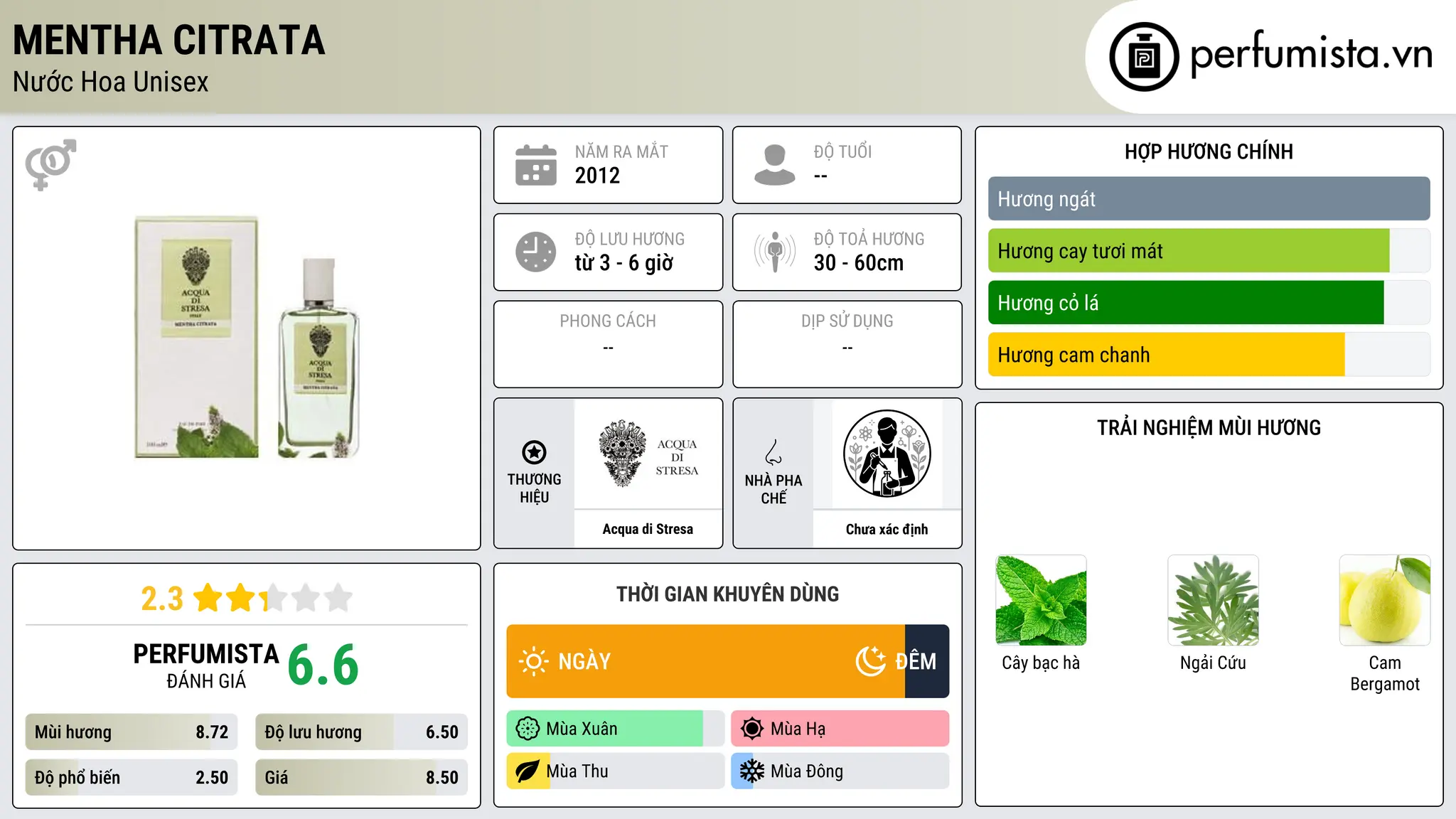This screenshot has width=1456, height=819.
Task: Click the Cây bạc hà note label
Action: click(x=1041, y=663)
